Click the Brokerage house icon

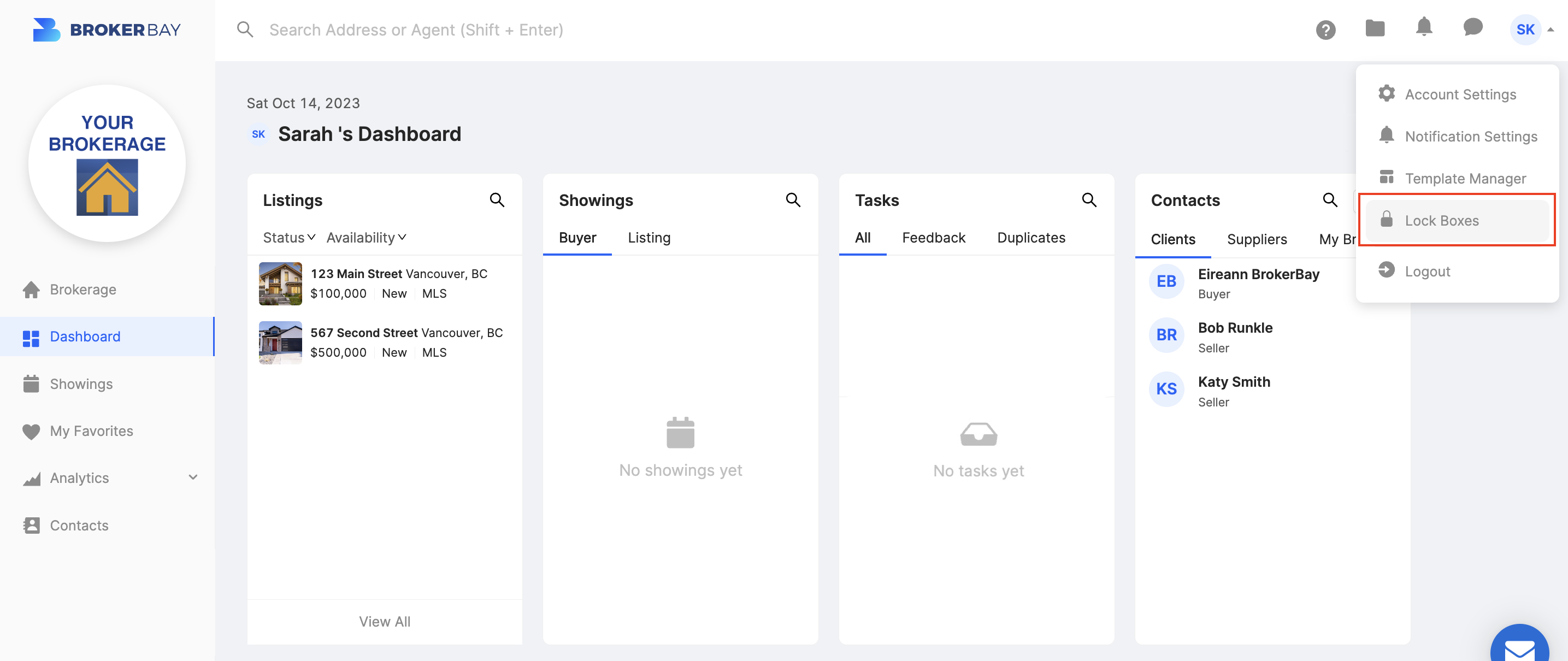(x=31, y=290)
